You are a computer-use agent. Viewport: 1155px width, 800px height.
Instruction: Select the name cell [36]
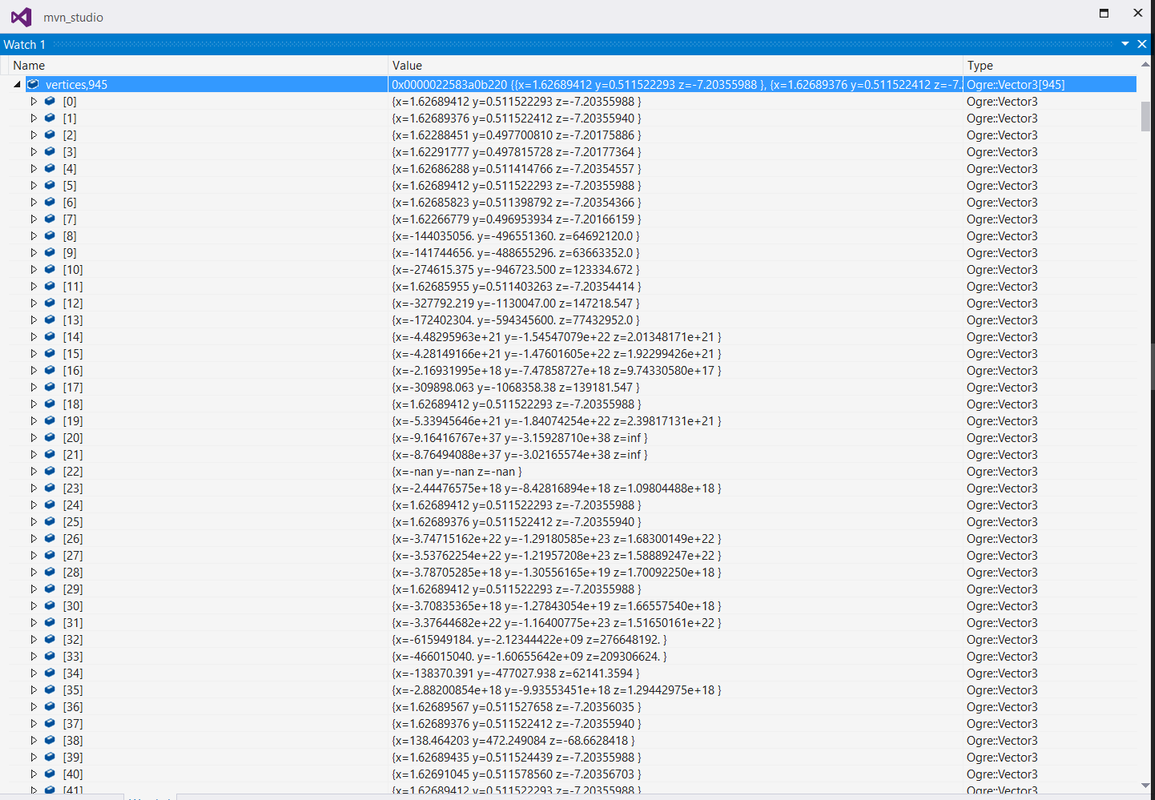pos(73,707)
